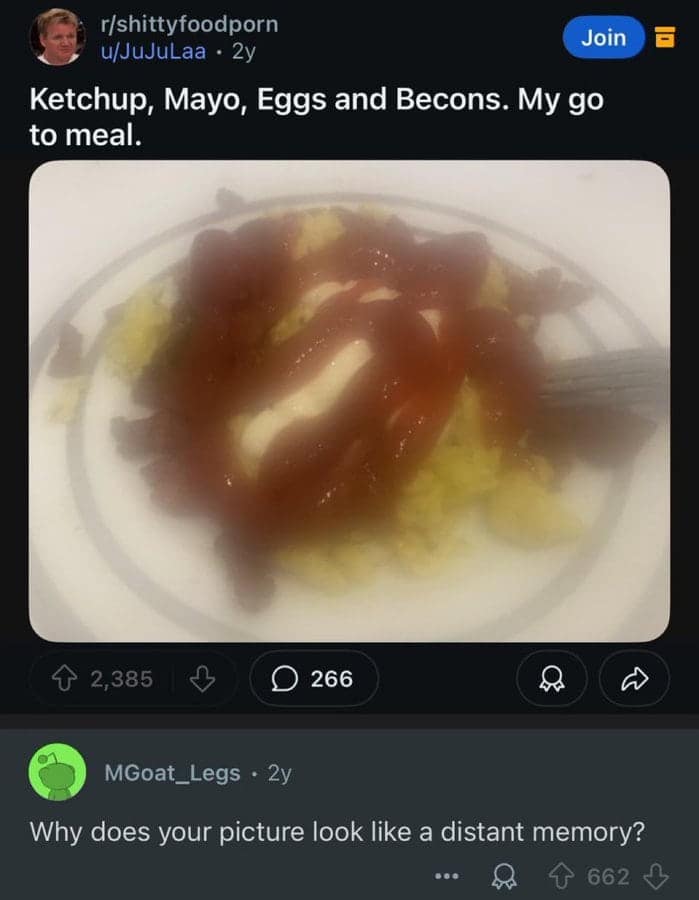Give an award to the post

[552, 679]
